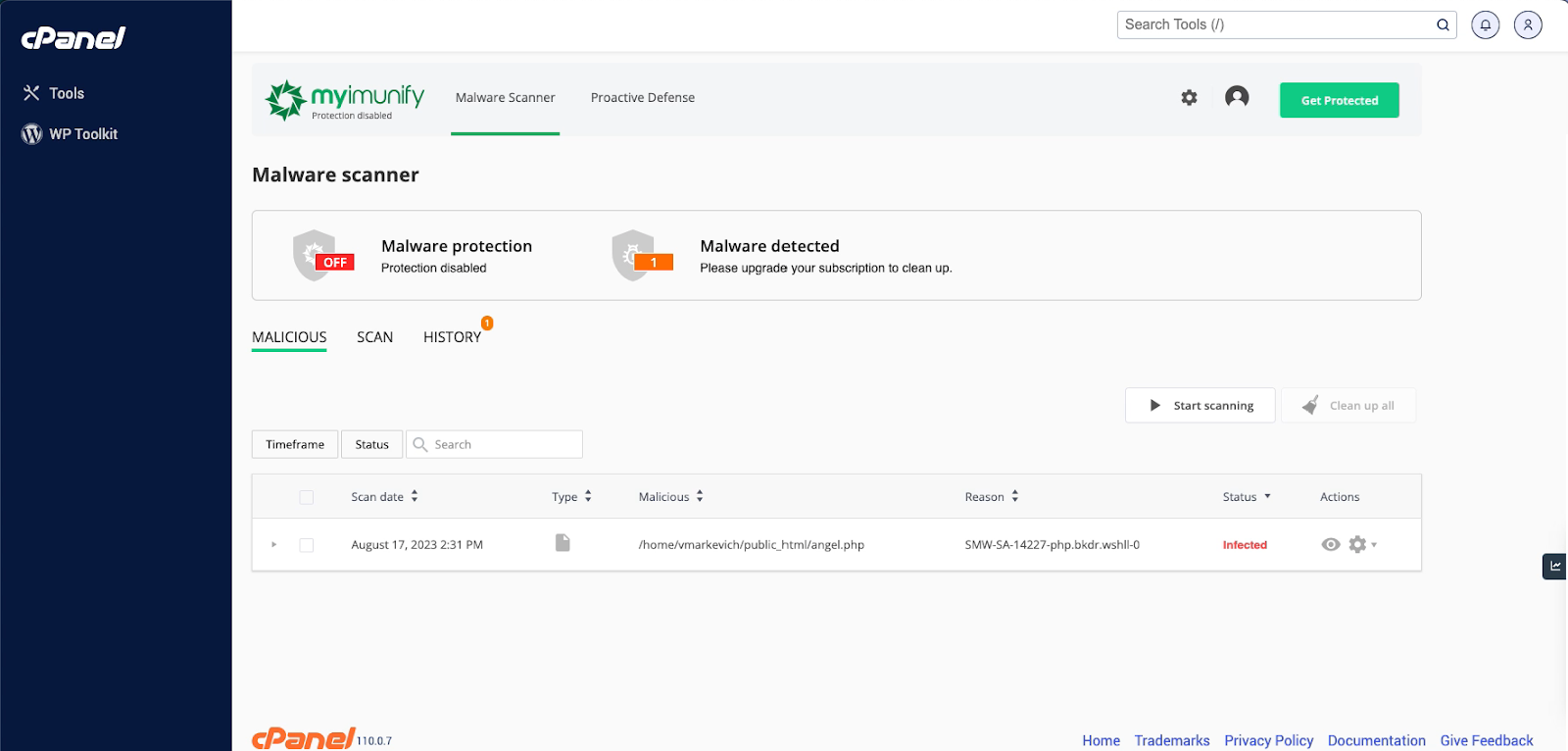View the angel.php file with the eye icon
The image size is (1568, 751).
click(x=1331, y=544)
